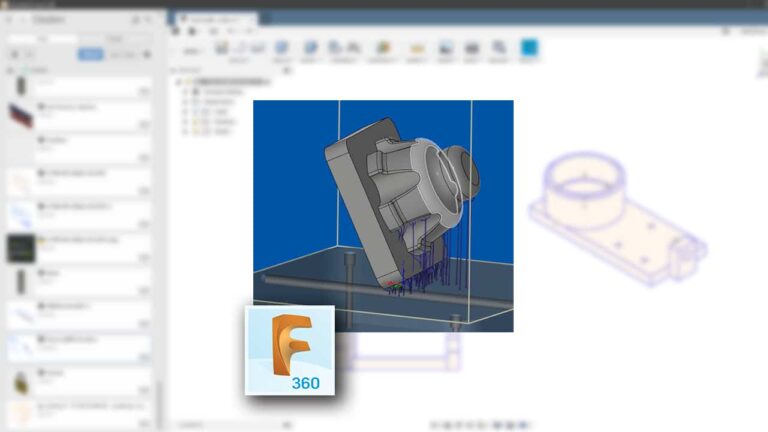Toggle visibility bulb for Origin folder
This screenshot has height=432, width=768.
tap(196, 112)
